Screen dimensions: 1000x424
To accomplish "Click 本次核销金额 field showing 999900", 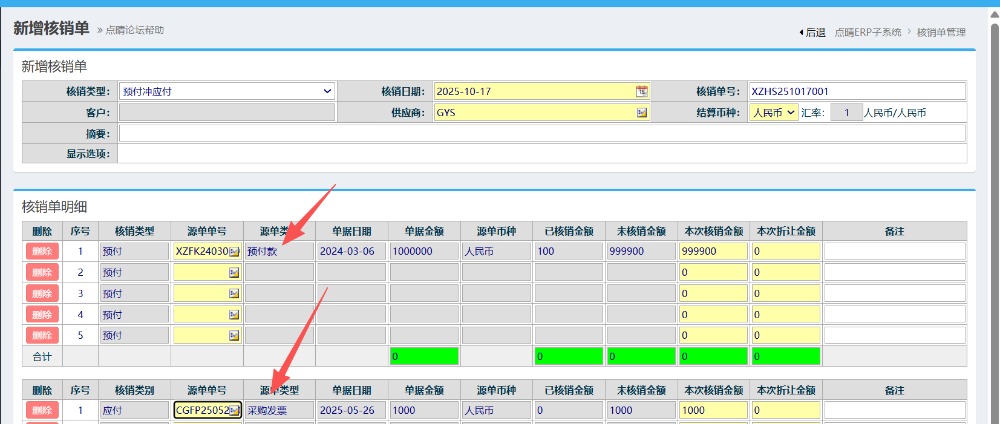I will click(713, 252).
